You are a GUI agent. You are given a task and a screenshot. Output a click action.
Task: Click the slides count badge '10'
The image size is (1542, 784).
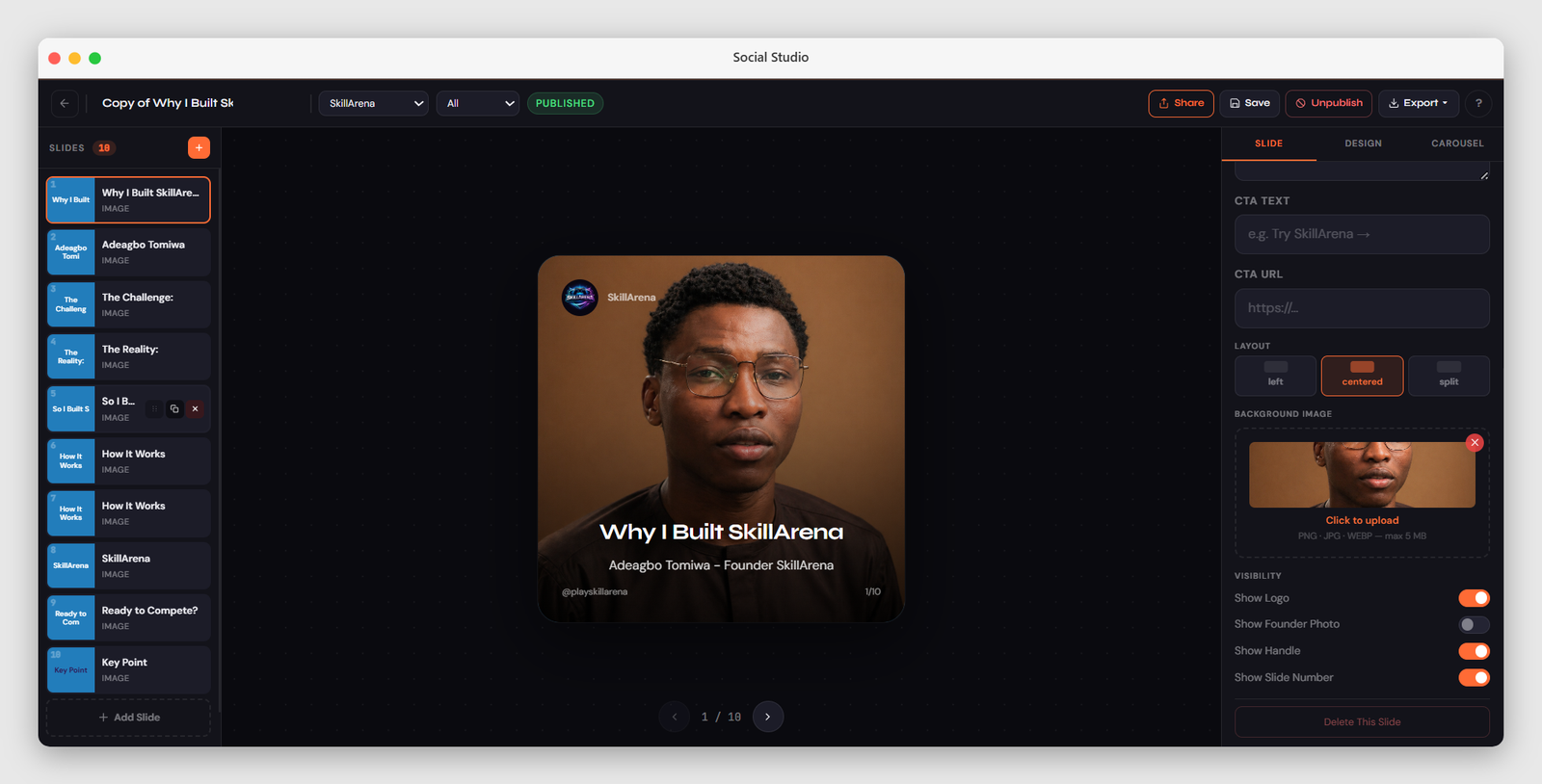(104, 147)
